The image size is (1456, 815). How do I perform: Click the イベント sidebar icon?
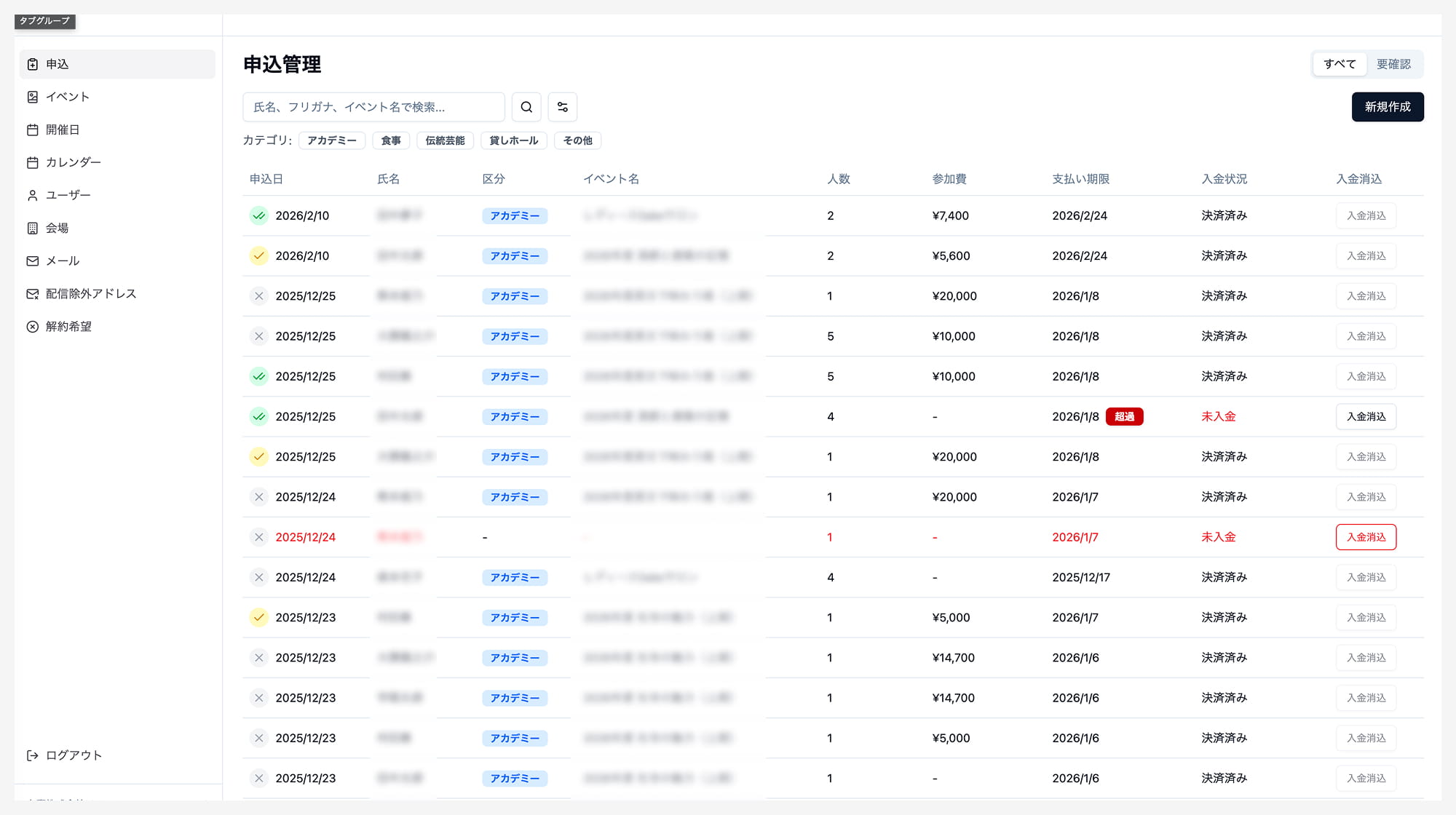tap(33, 97)
